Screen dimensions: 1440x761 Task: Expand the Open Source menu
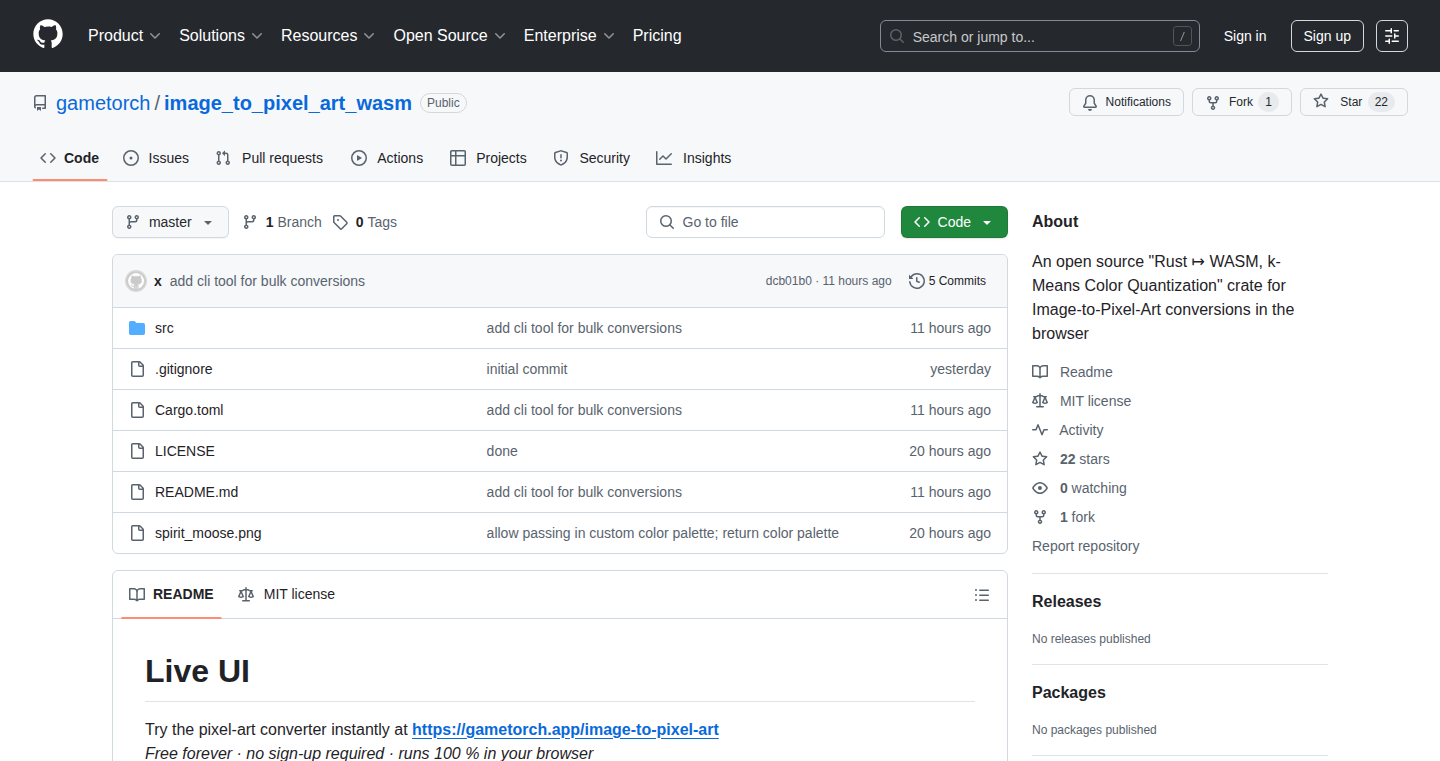[449, 35]
